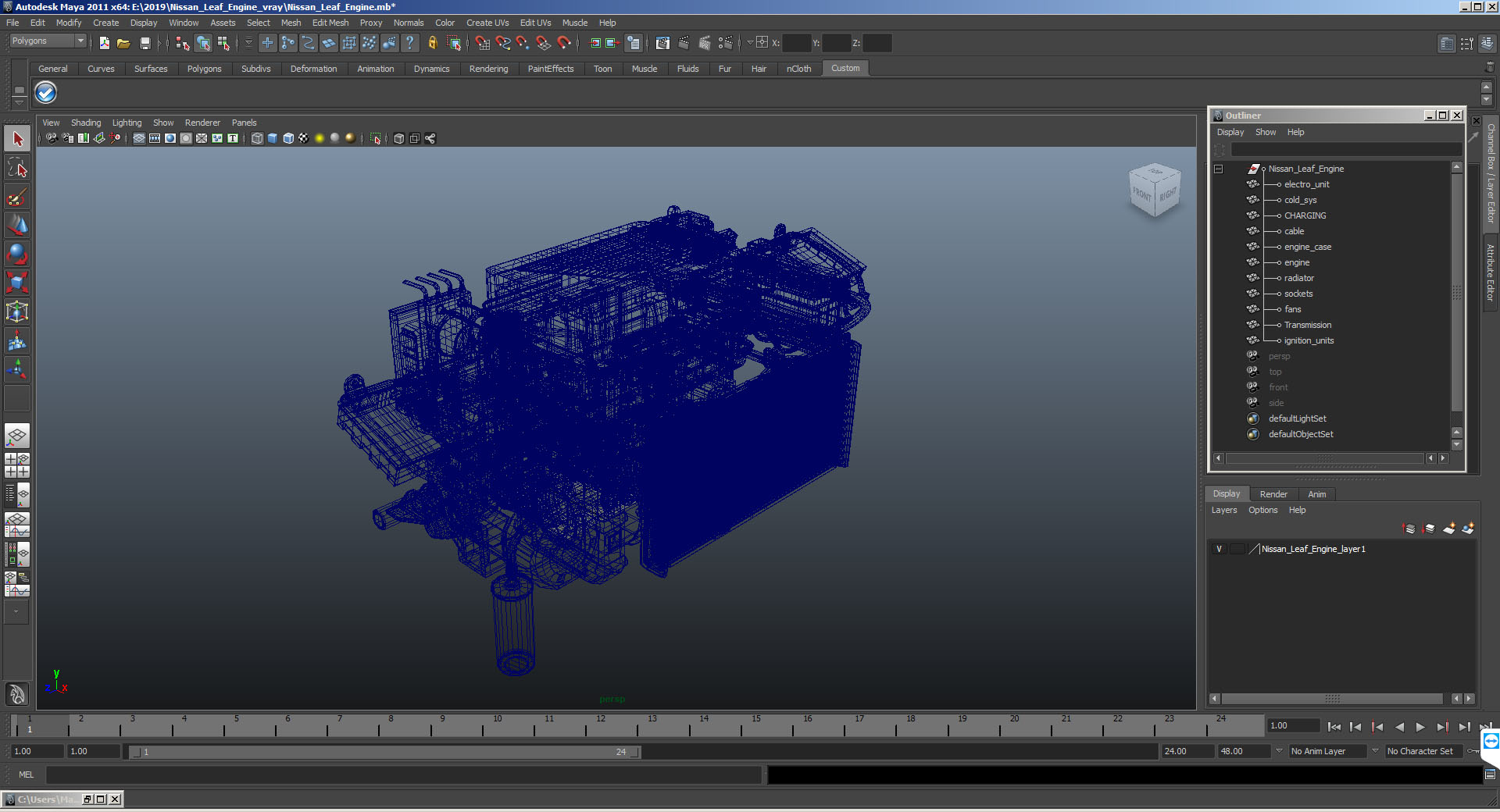
Task: Open the Layers menu in layer editor
Action: point(1224,510)
